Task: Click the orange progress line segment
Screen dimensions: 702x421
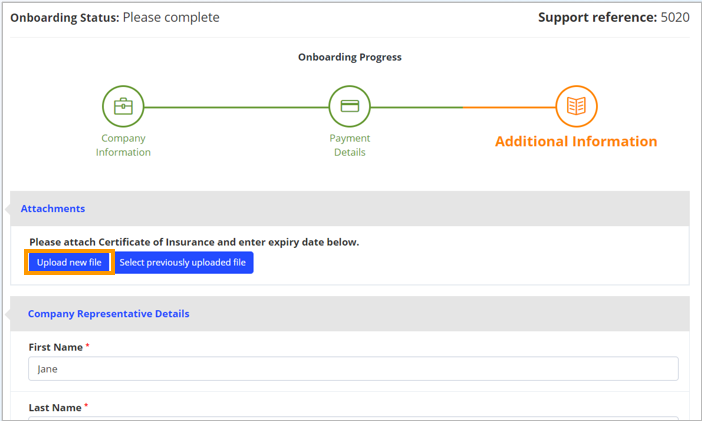Action: 509,107
